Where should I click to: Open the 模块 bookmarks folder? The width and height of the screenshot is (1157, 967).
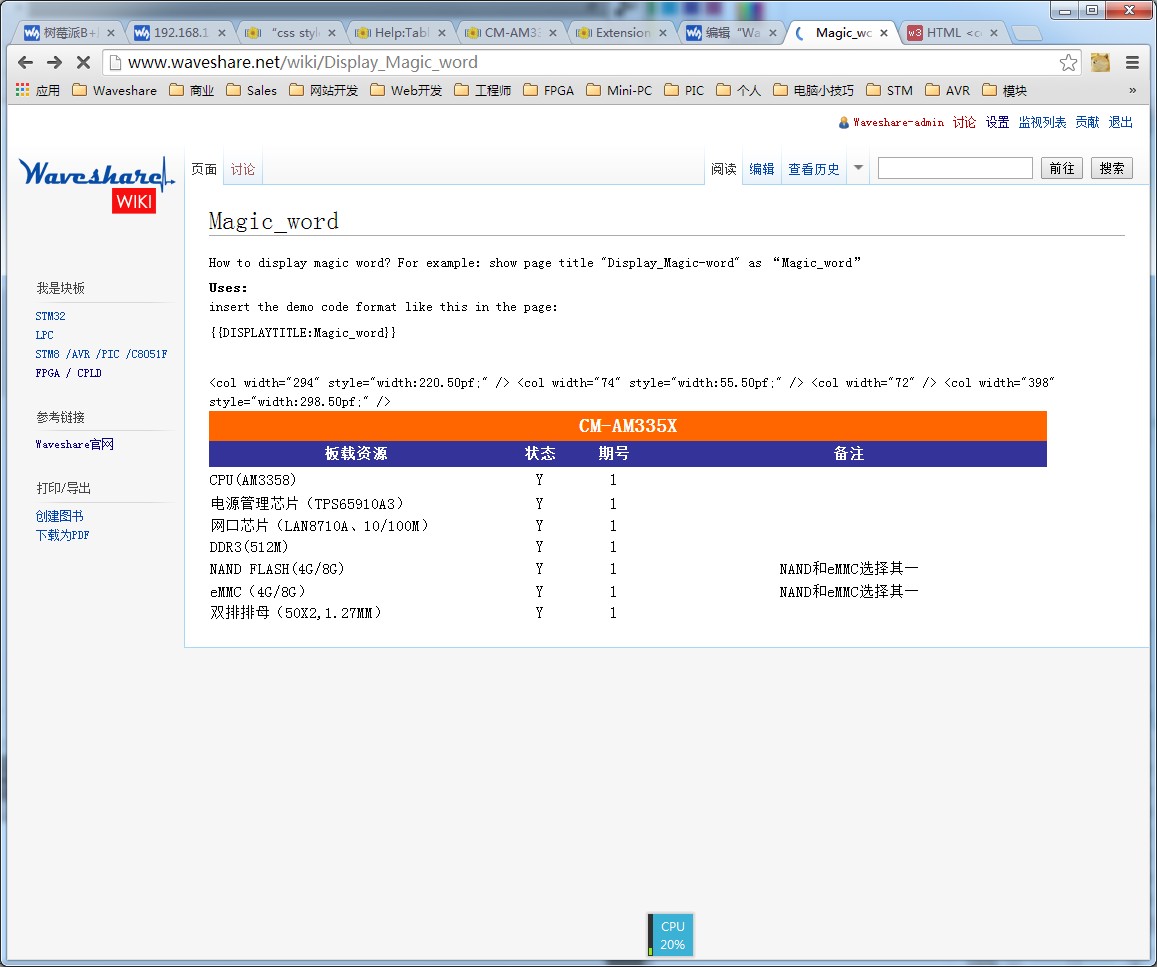[x=1004, y=90]
